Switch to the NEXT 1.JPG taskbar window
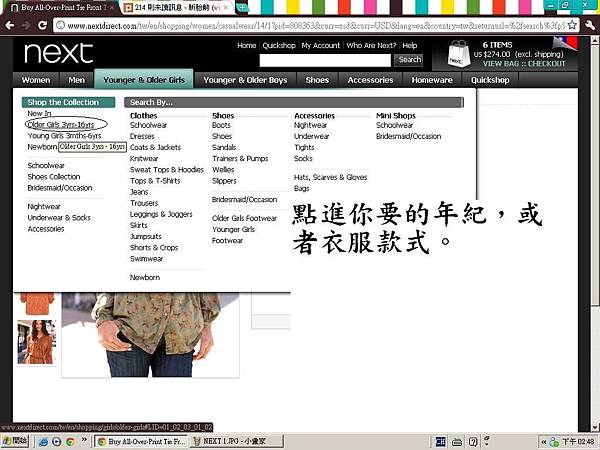 tap(237, 442)
